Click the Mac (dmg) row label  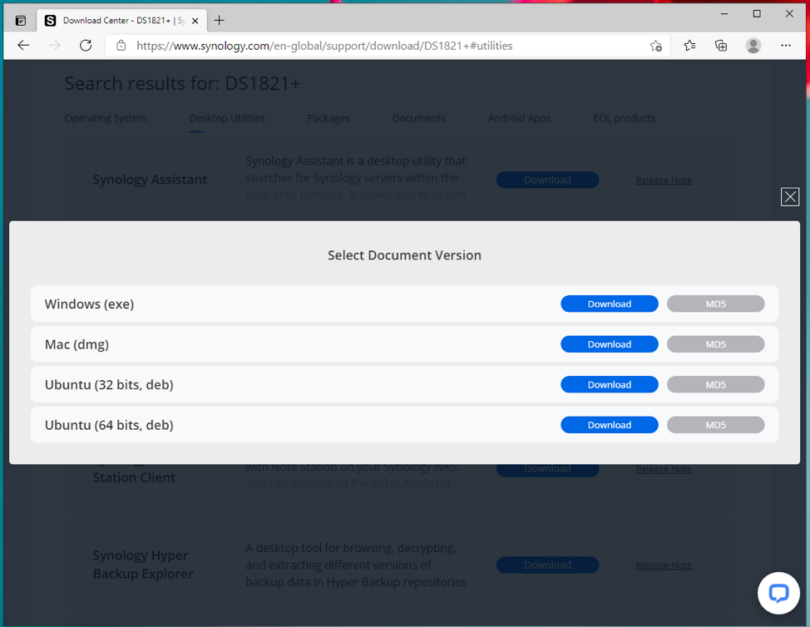tap(77, 344)
